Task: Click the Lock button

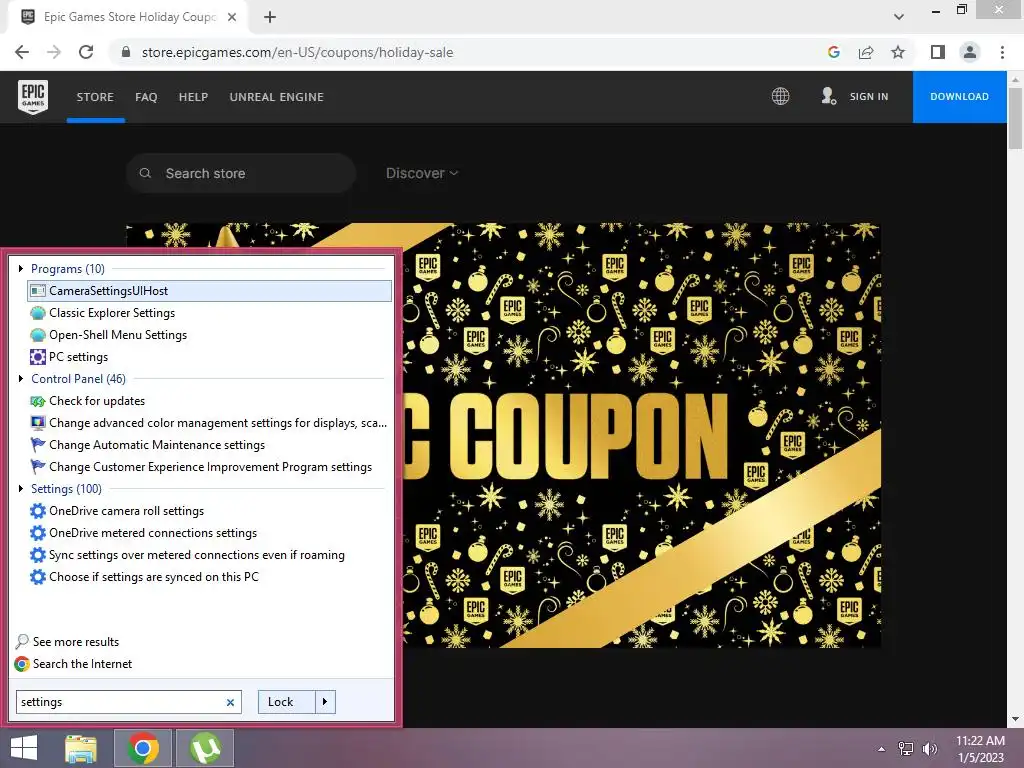Action: [287, 702]
